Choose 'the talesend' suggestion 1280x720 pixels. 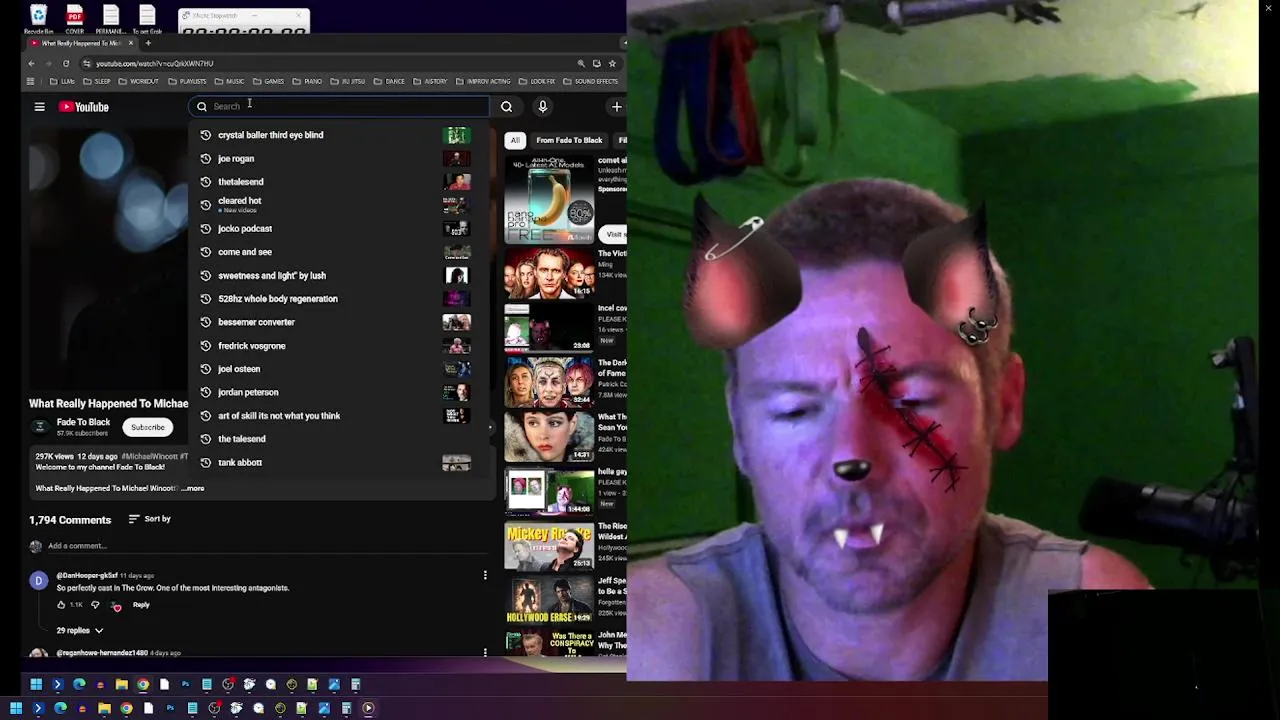click(x=336, y=439)
